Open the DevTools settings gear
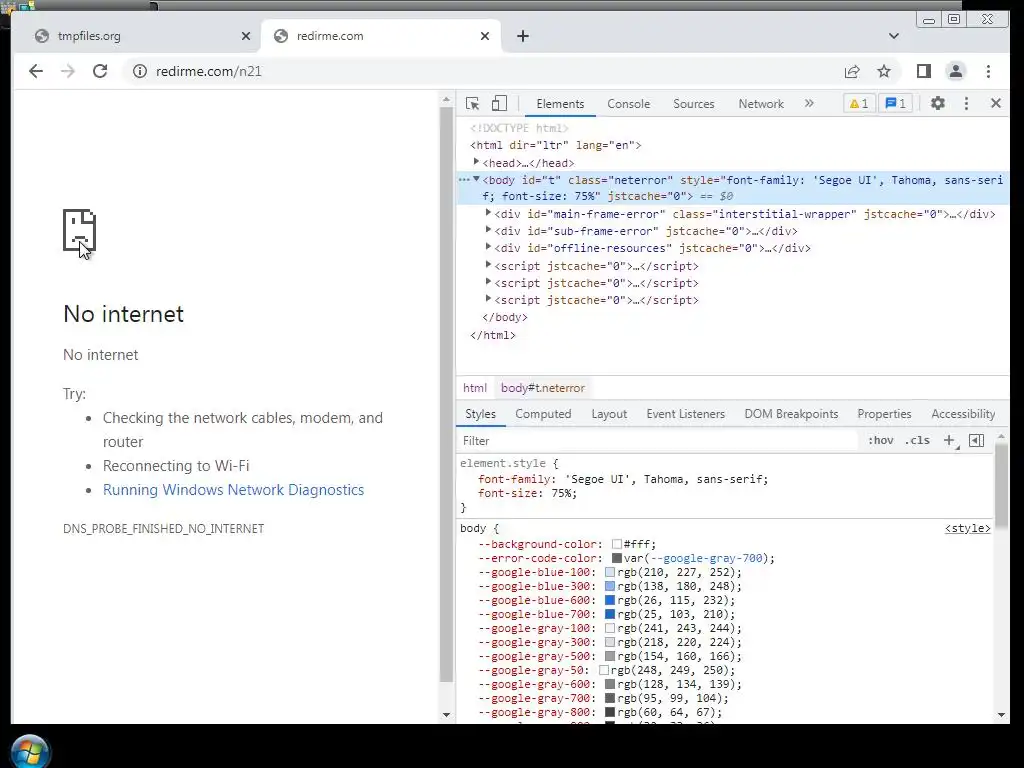The image size is (1024, 768). pyautogui.click(x=938, y=103)
